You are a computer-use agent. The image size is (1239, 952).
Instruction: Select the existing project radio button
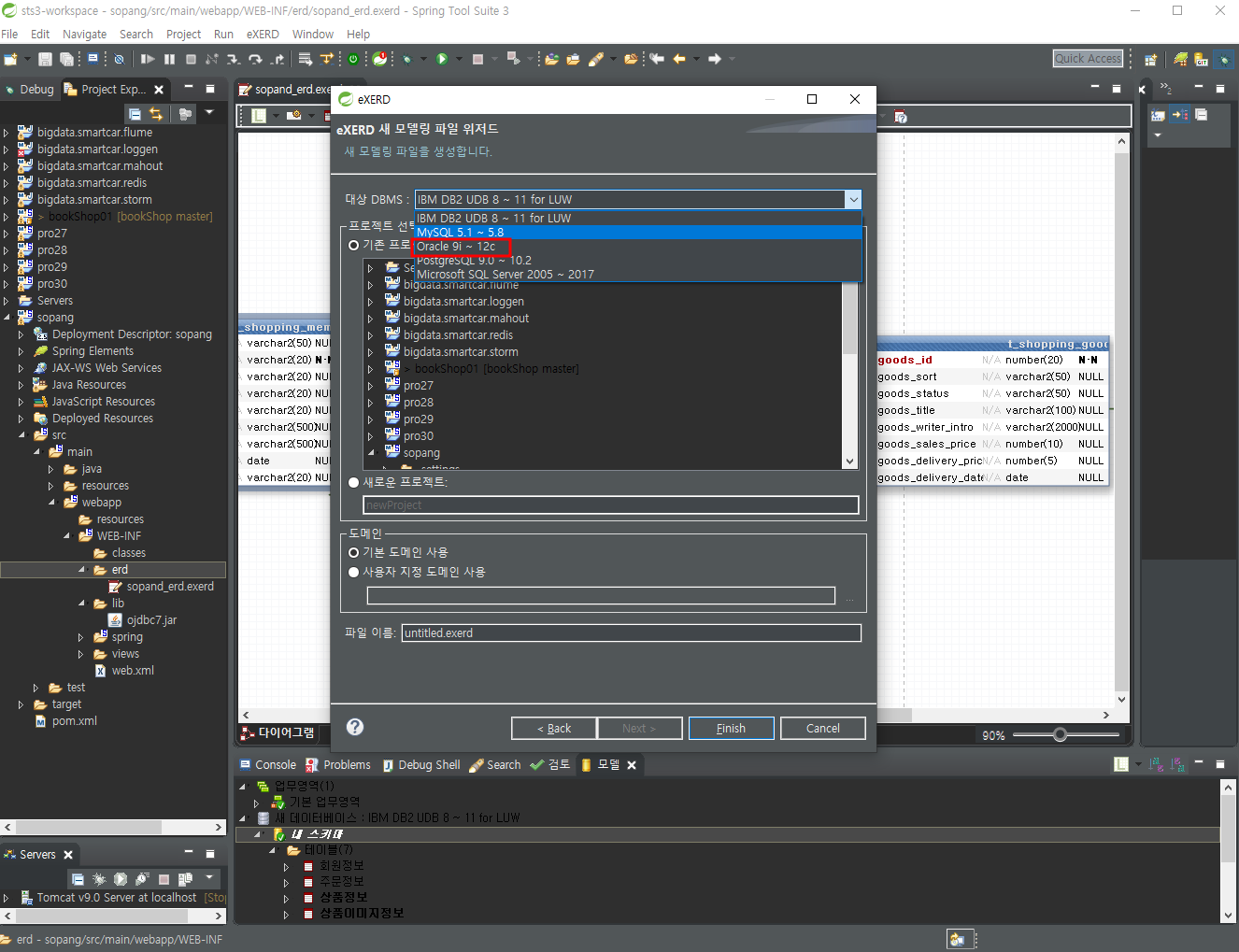[353, 245]
